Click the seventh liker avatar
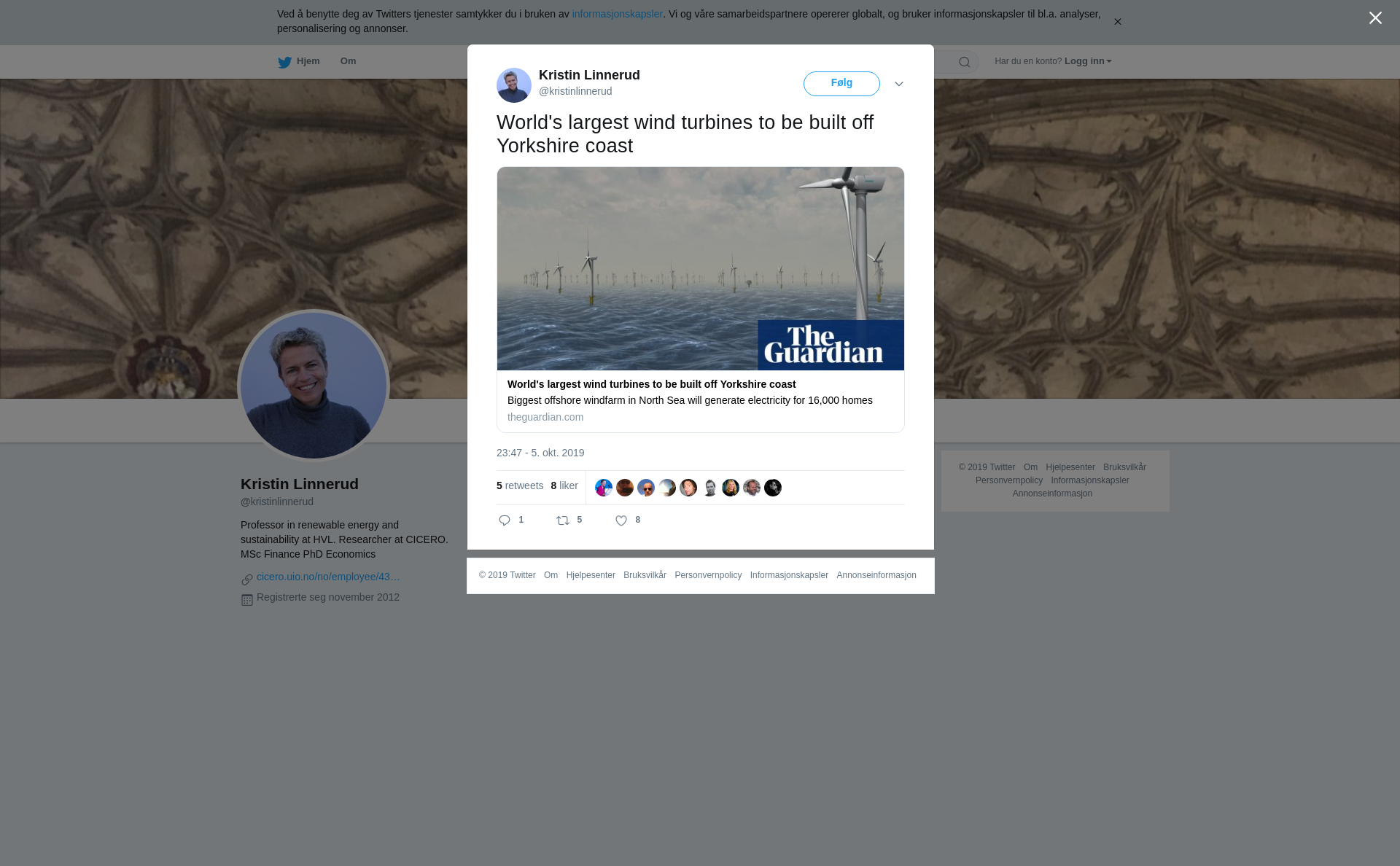The image size is (1400, 866). click(731, 488)
